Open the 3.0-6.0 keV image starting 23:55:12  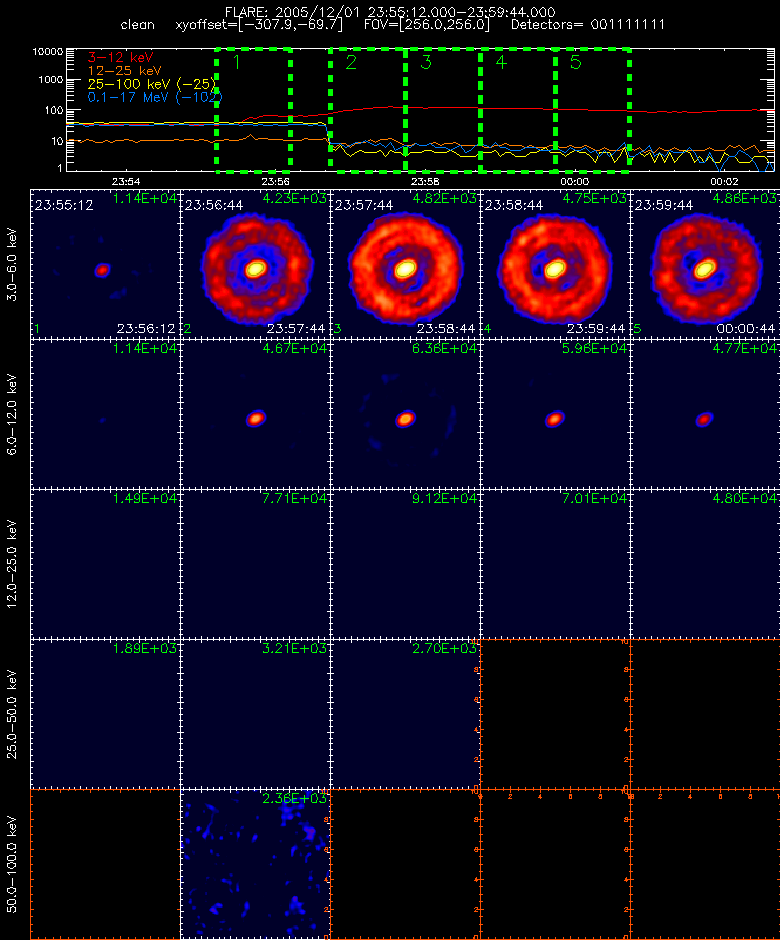106,264
